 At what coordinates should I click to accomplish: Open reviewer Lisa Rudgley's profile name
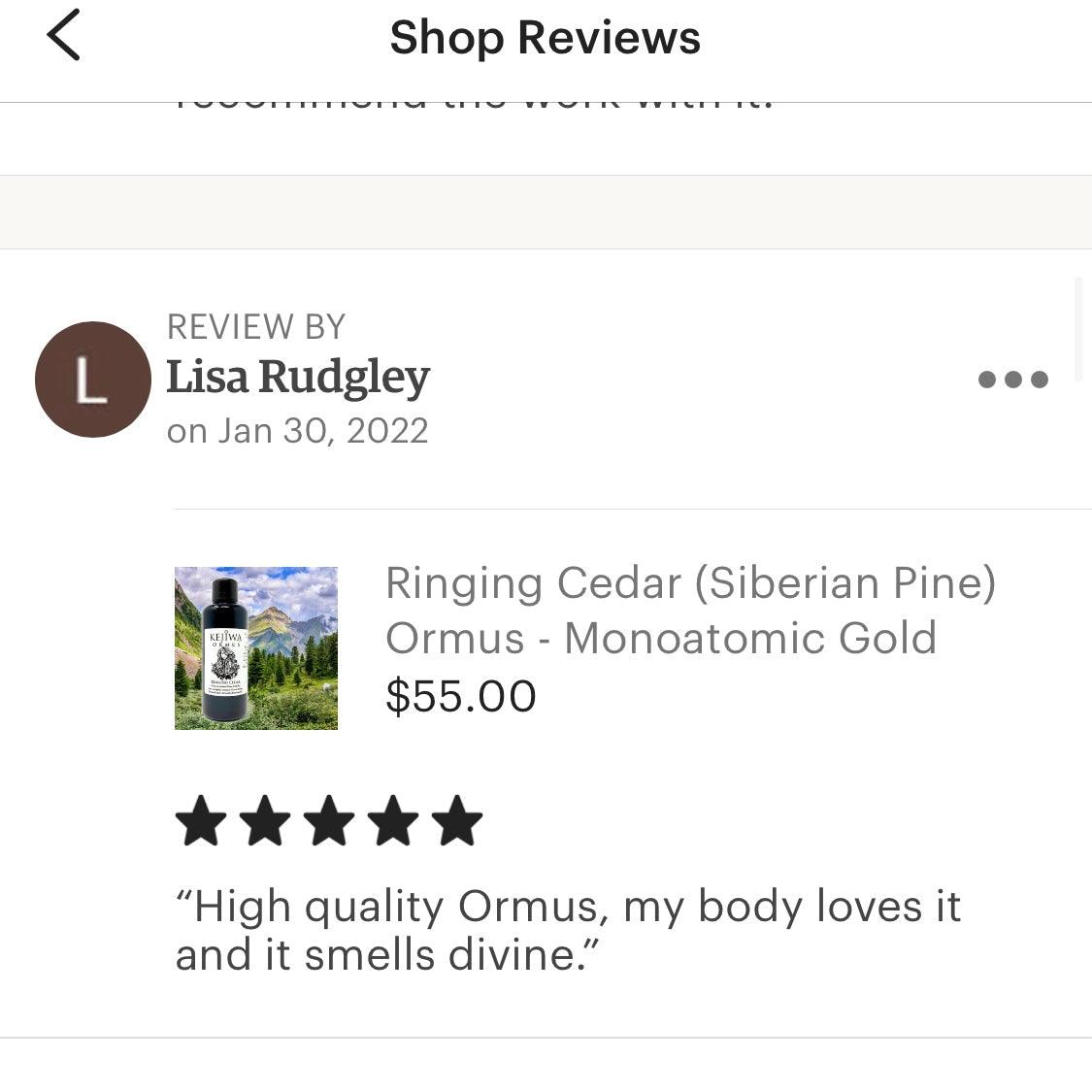(x=298, y=377)
